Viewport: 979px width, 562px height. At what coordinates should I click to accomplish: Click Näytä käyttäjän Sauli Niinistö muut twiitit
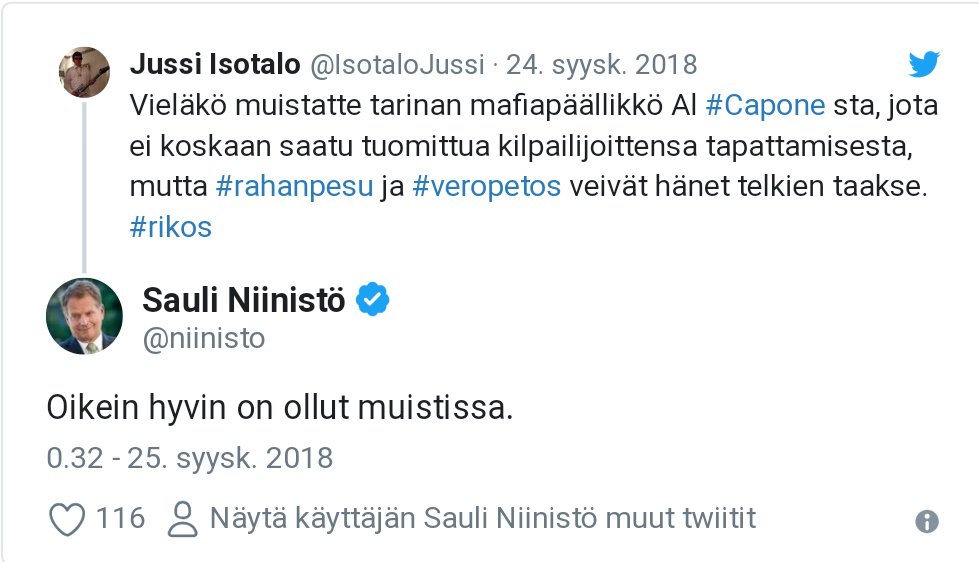coord(483,518)
